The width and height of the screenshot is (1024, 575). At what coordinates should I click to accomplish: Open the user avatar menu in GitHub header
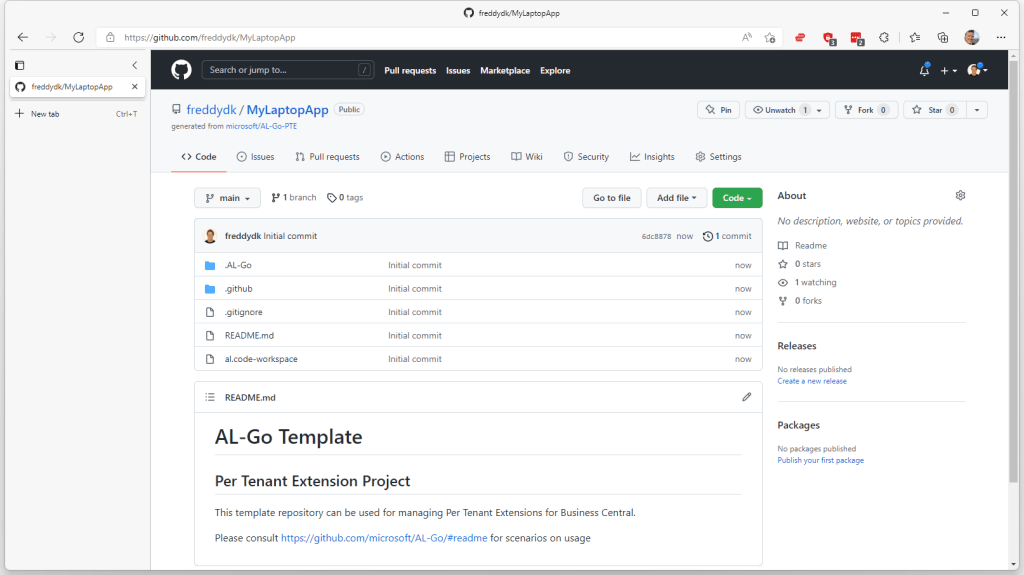pyautogui.click(x=977, y=70)
